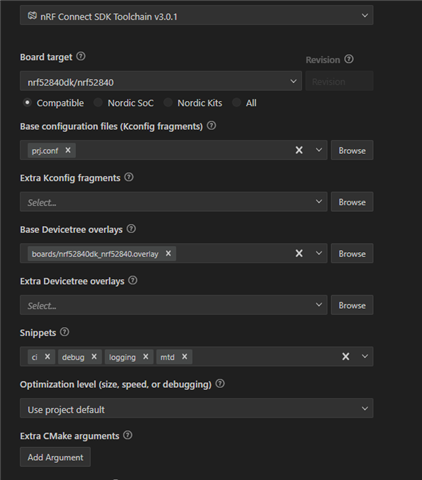422x480 pixels.
Task: Clear all Base configuration files
Action: click(299, 150)
